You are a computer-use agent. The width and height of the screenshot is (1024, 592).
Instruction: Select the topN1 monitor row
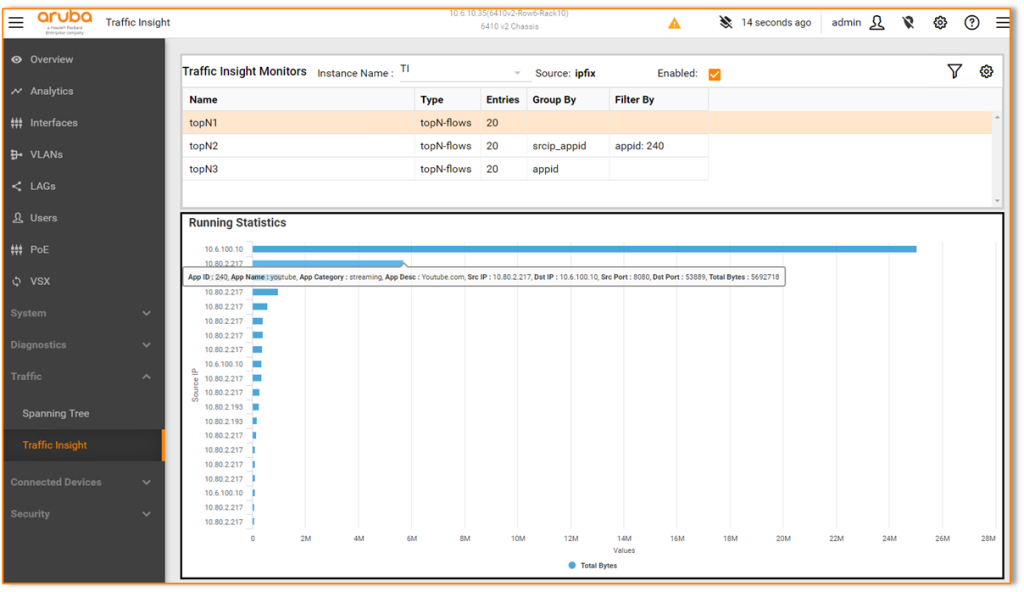(x=587, y=123)
